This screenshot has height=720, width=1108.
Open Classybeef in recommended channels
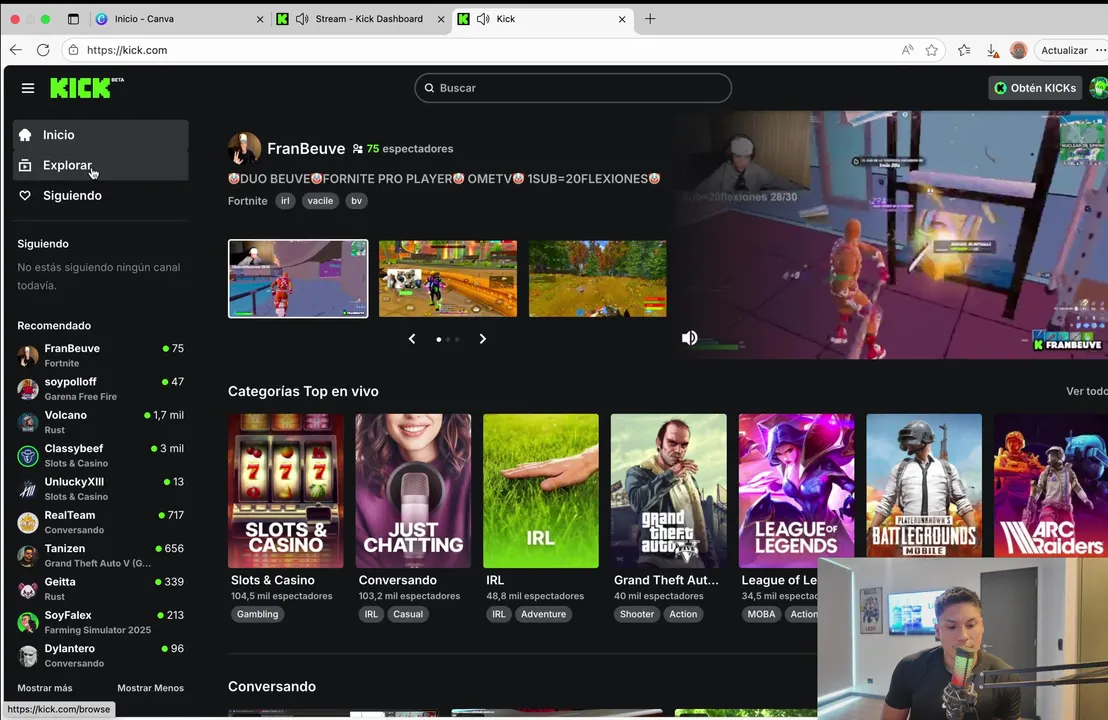click(100, 456)
